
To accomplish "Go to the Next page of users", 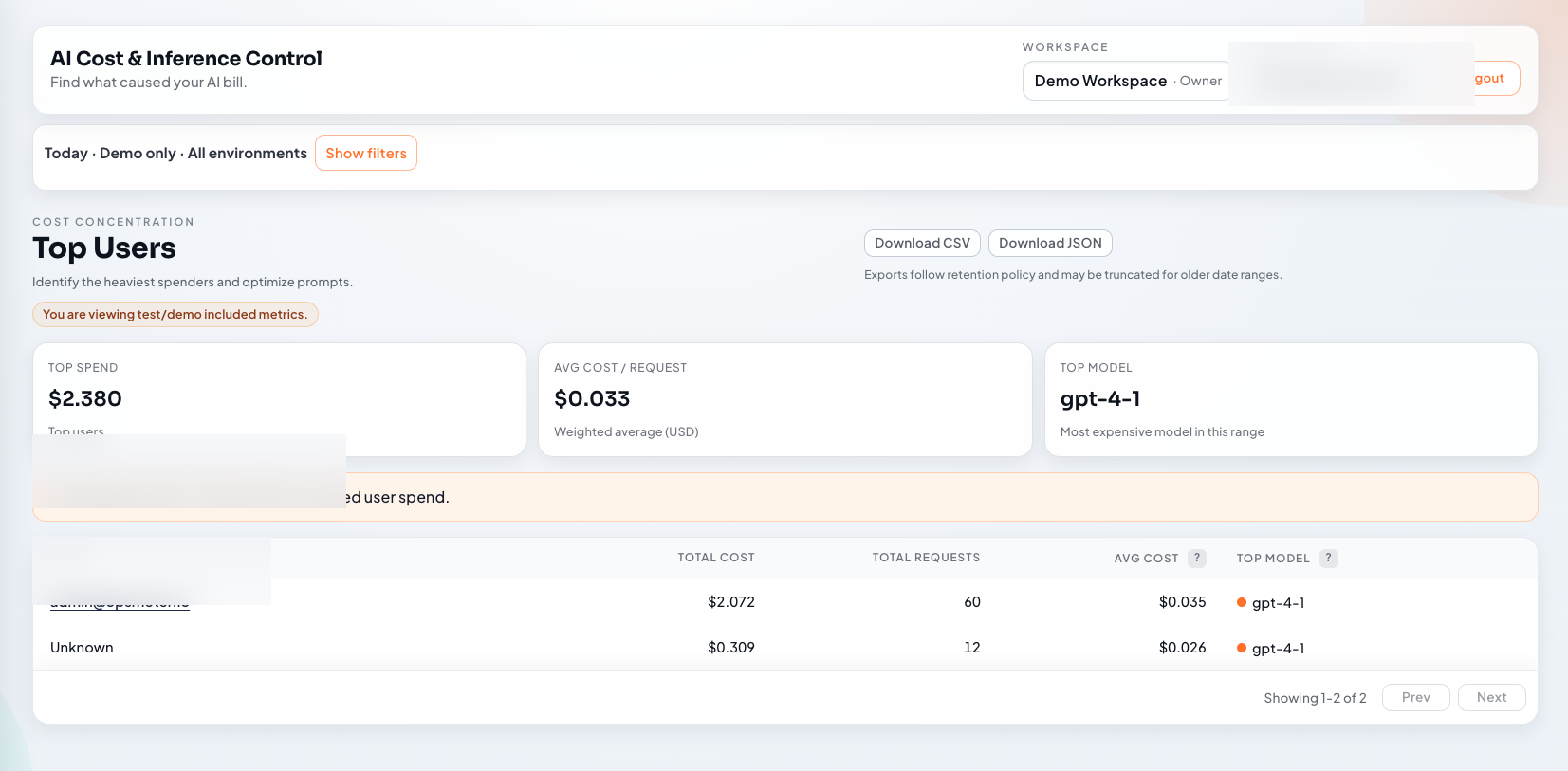I will [x=1491, y=697].
